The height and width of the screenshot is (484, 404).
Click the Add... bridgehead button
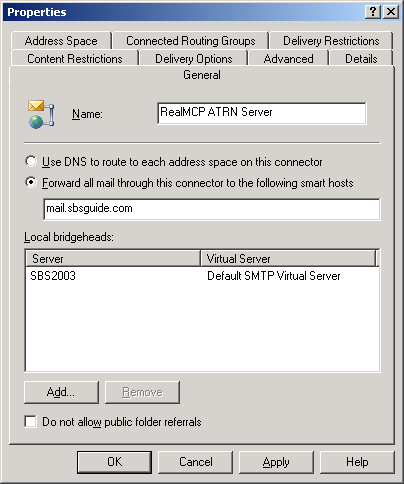pos(61,392)
